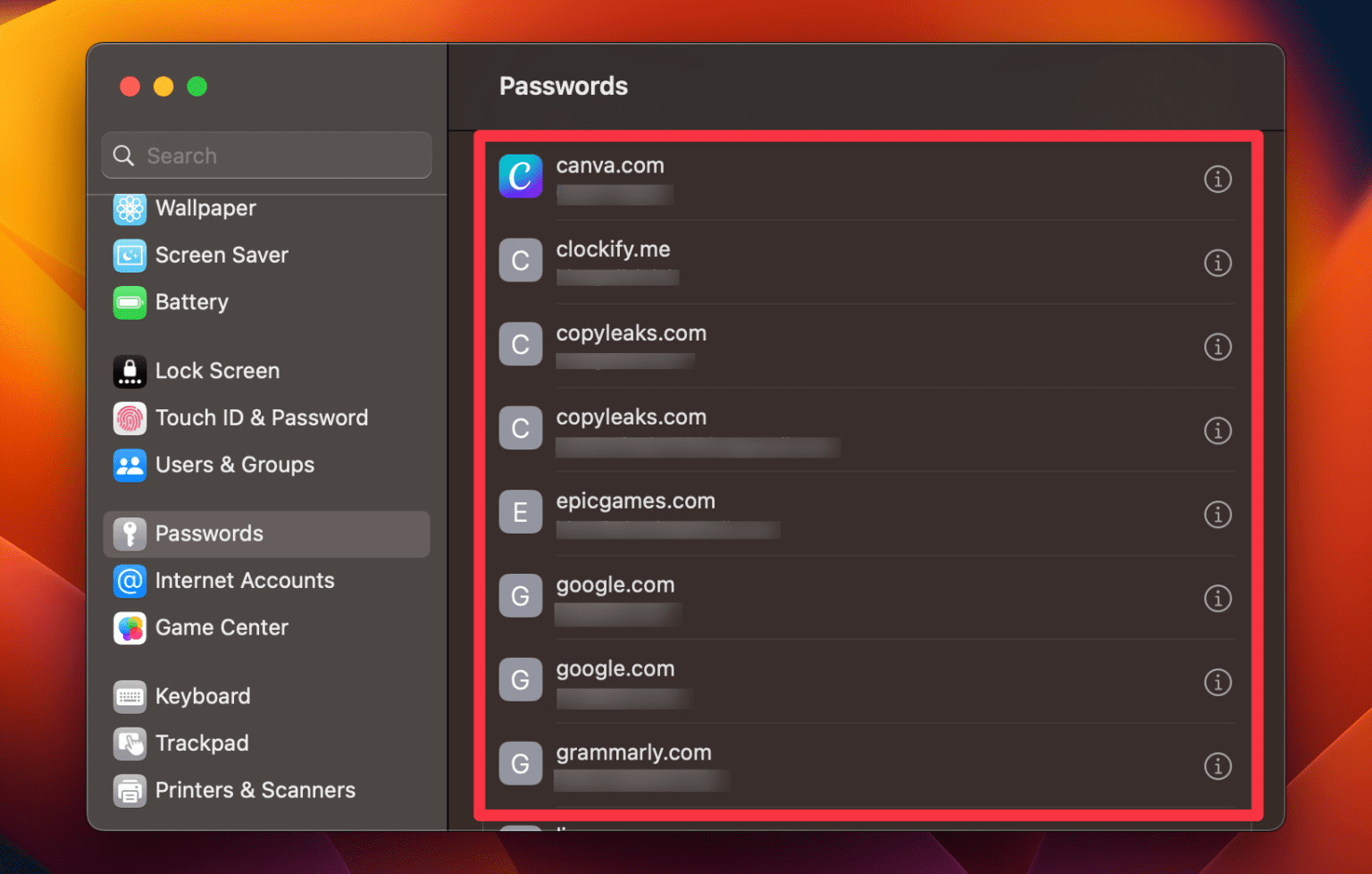
Task: View details for the canva.com password
Action: pyautogui.click(x=1218, y=179)
